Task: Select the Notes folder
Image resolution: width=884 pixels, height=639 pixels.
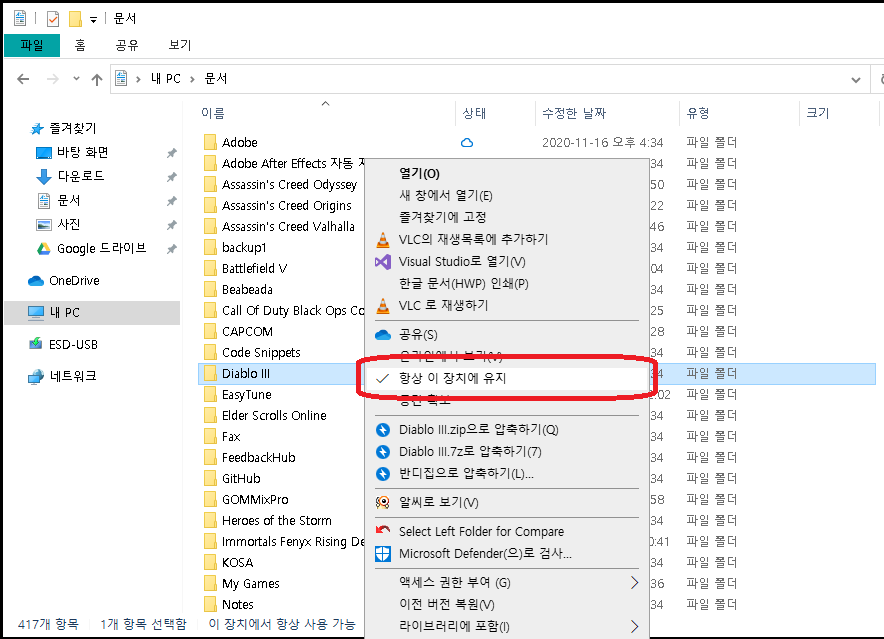Action: (237, 605)
